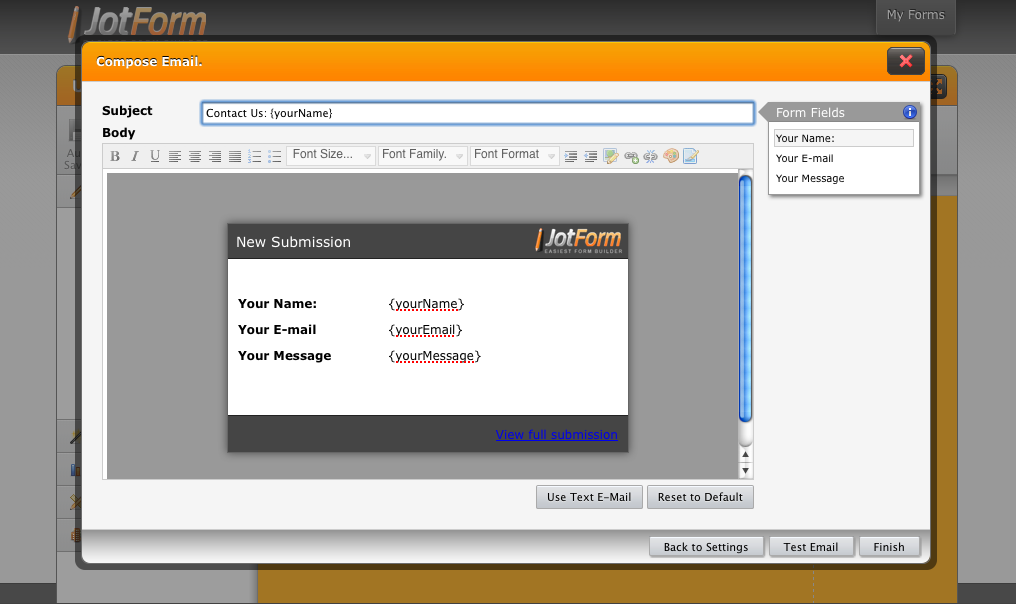Show the Form Fields info icon
Viewport: 1016px width, 604px height.
[910, 113]
